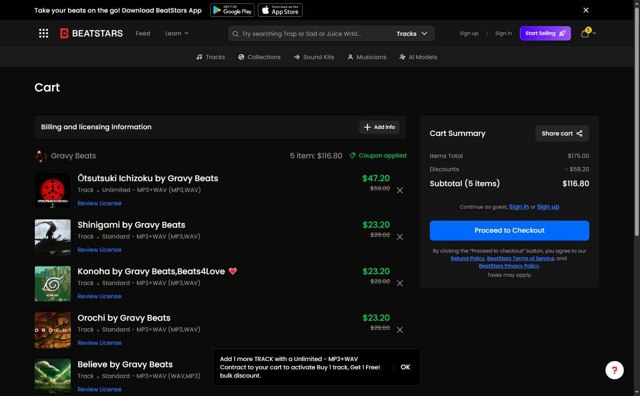Open the Shinigami track thumbnail

pos(53,237)
